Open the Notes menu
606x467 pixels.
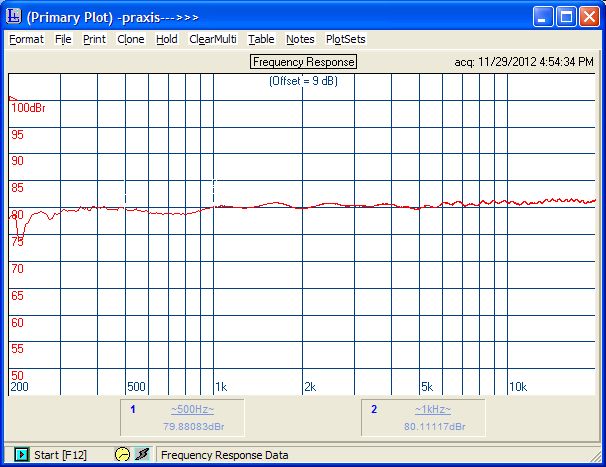[300, 39]
